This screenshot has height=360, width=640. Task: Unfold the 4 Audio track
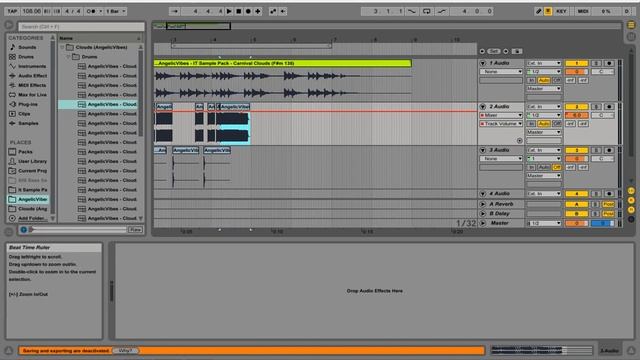click(482, 194)
